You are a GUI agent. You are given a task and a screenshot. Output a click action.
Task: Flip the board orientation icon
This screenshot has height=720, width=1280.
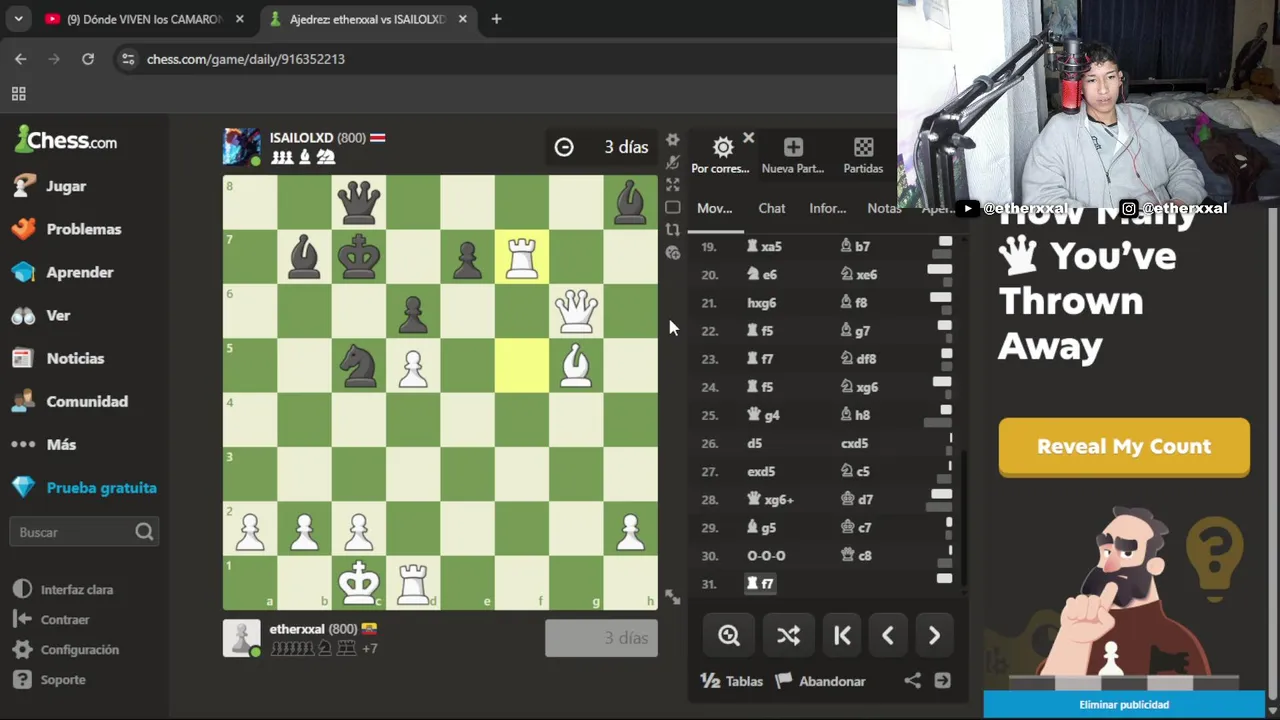pos(673,230)
